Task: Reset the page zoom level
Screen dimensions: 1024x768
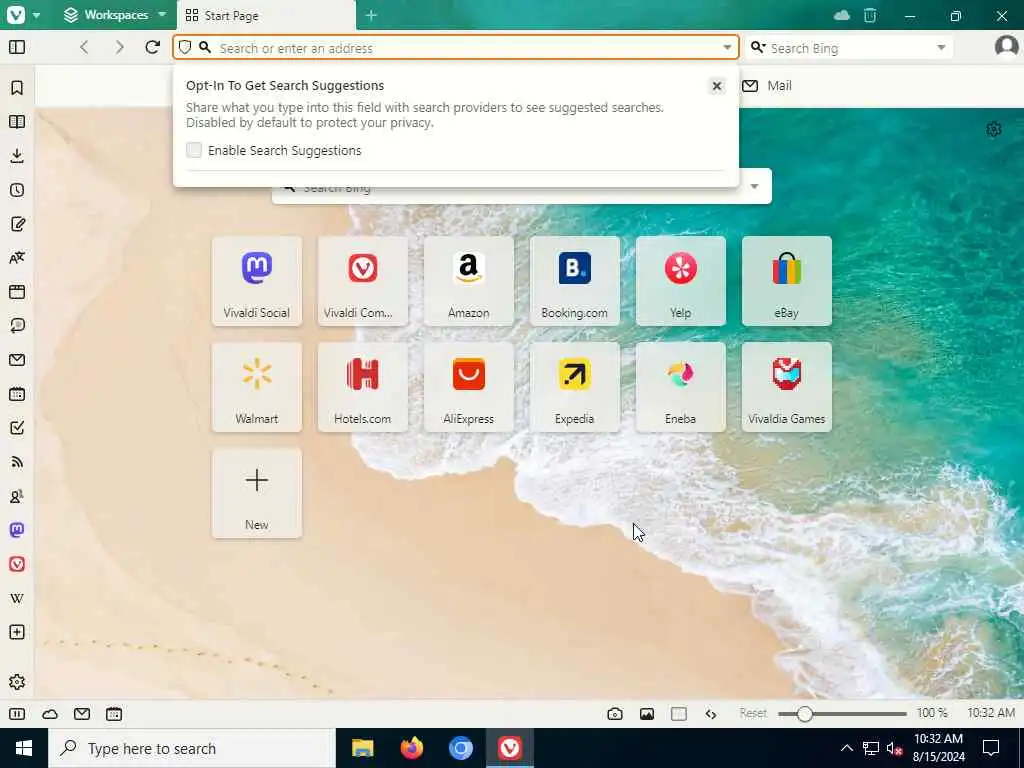Action: (x=753, y=713)
